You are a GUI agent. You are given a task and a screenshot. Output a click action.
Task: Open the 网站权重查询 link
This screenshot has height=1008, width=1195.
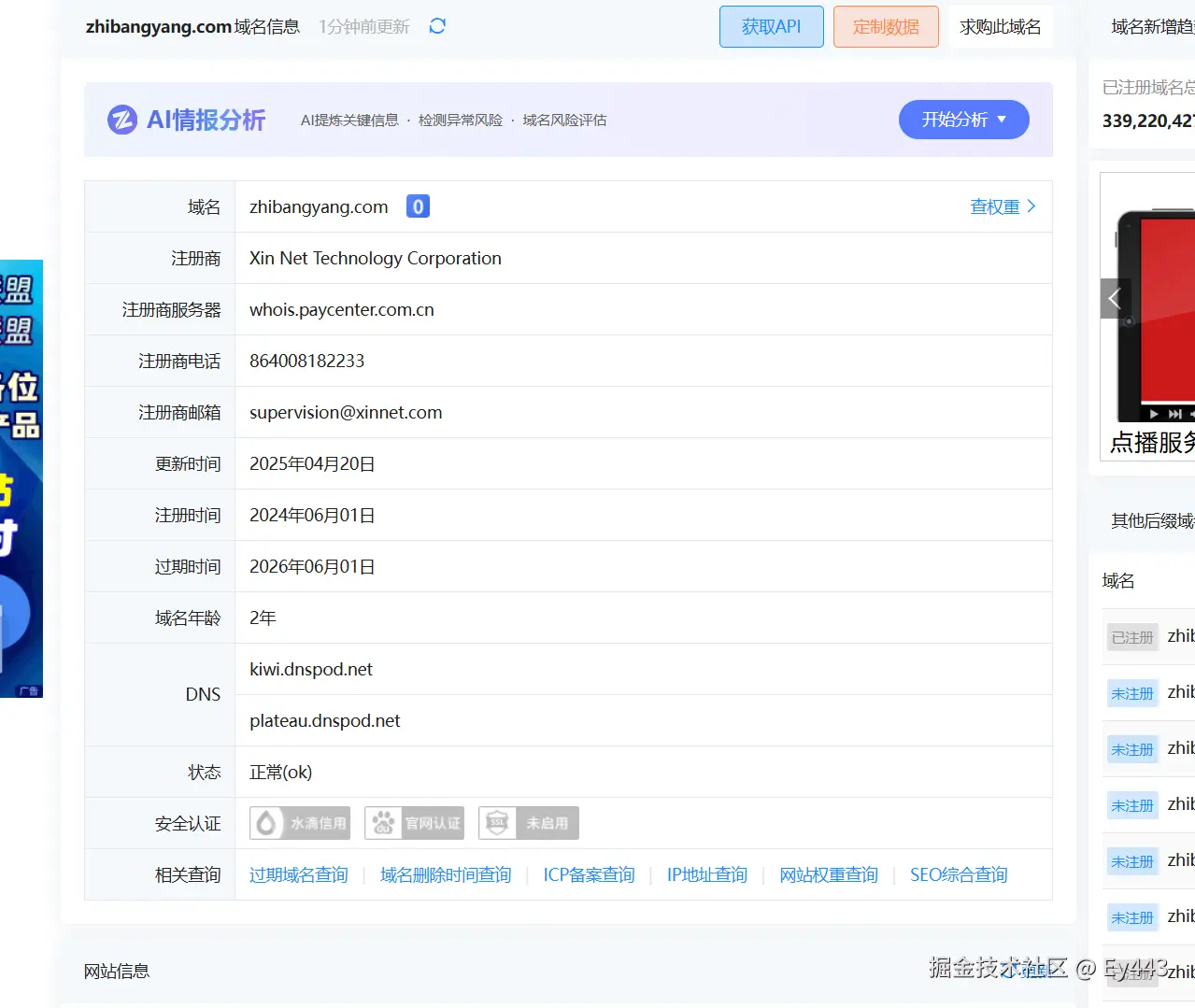click(x=829, y=874)
